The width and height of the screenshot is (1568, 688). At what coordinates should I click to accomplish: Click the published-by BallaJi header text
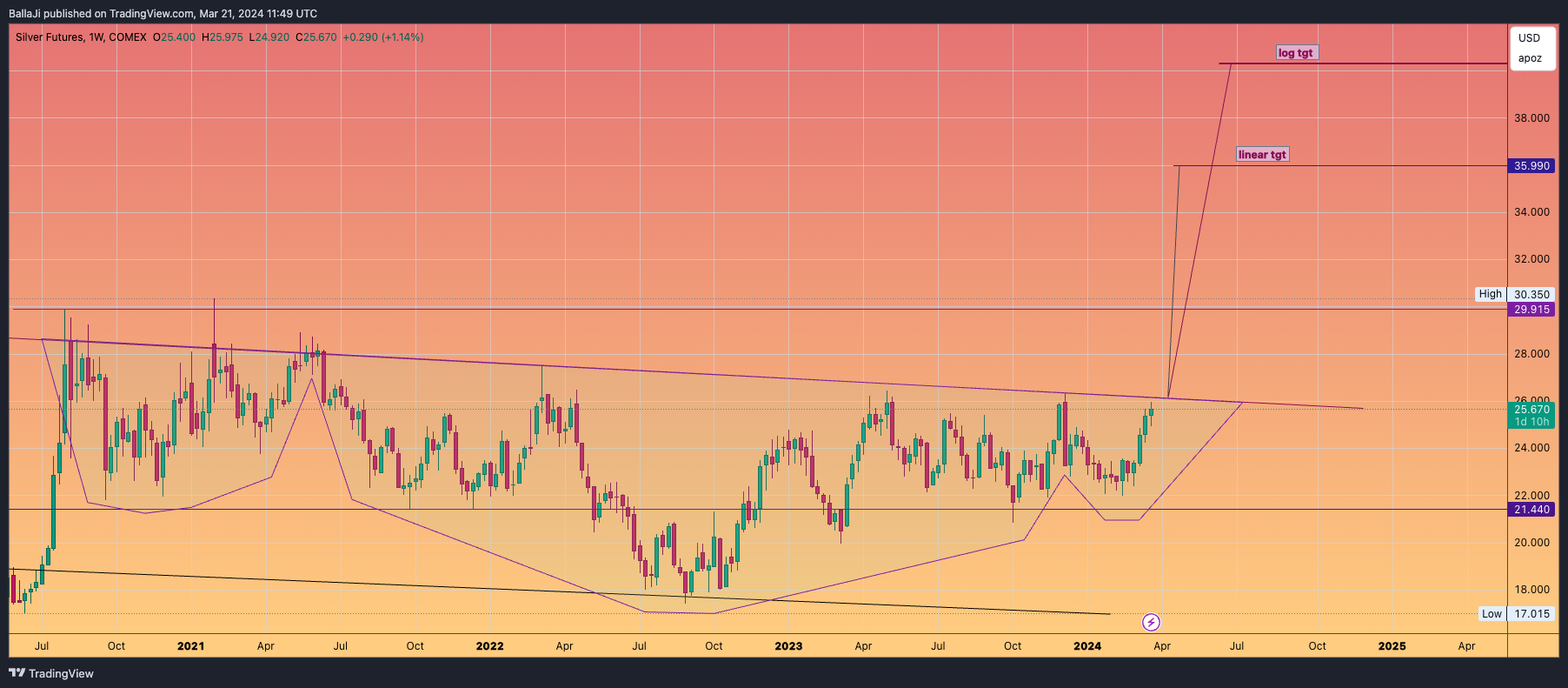[x=163, y=14]
